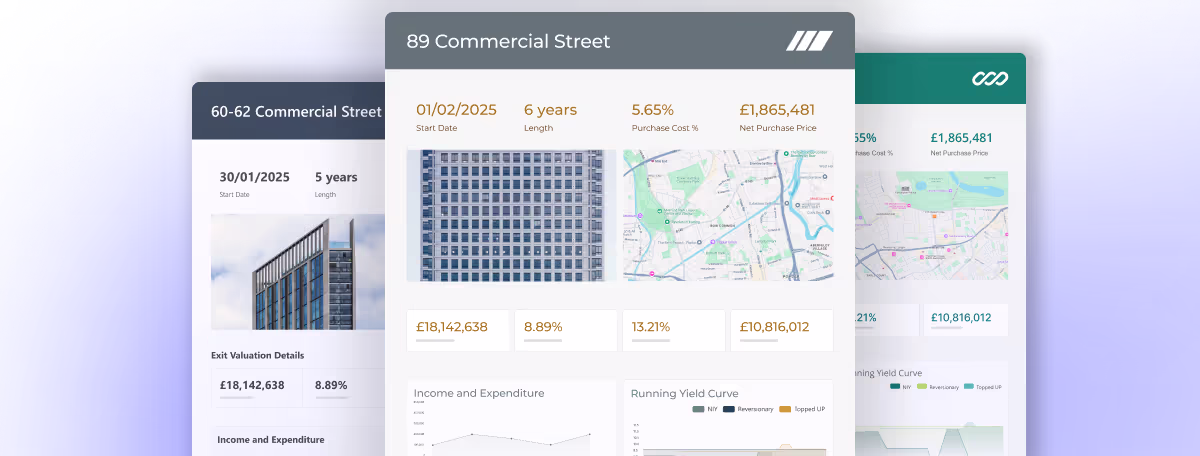The width and height of the screenshot is (1200, 456).
Task: Click the £10,816,012 card in the center report
Action: pos(782,330)
